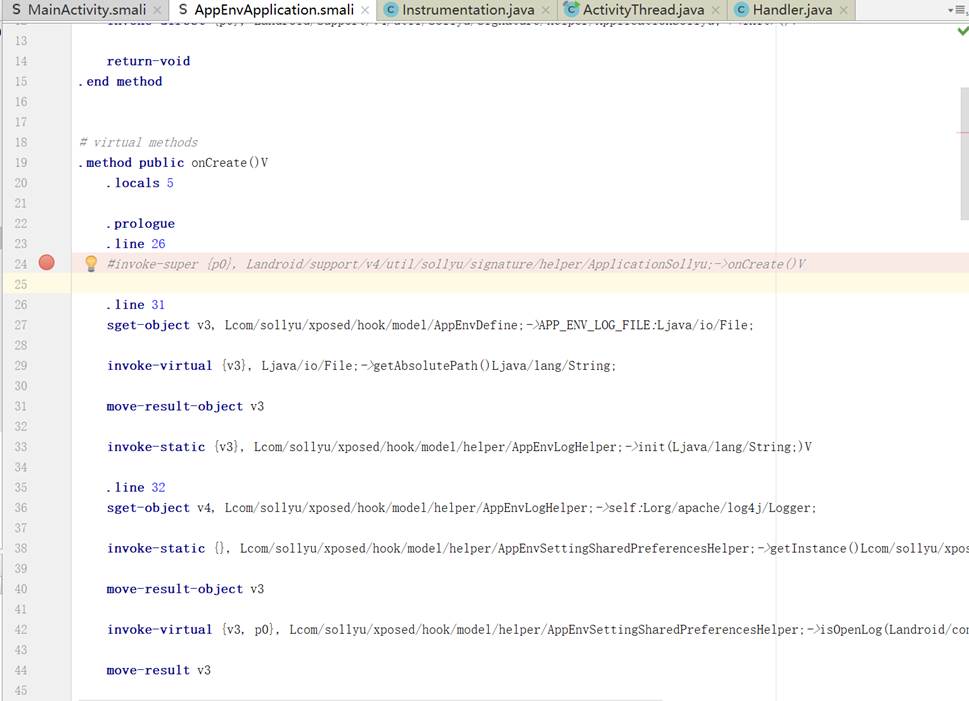Viewport: 969px width, 701px height.
Task: Click the class icon on Instrumentation.java tab
Action: pos(390,10)
